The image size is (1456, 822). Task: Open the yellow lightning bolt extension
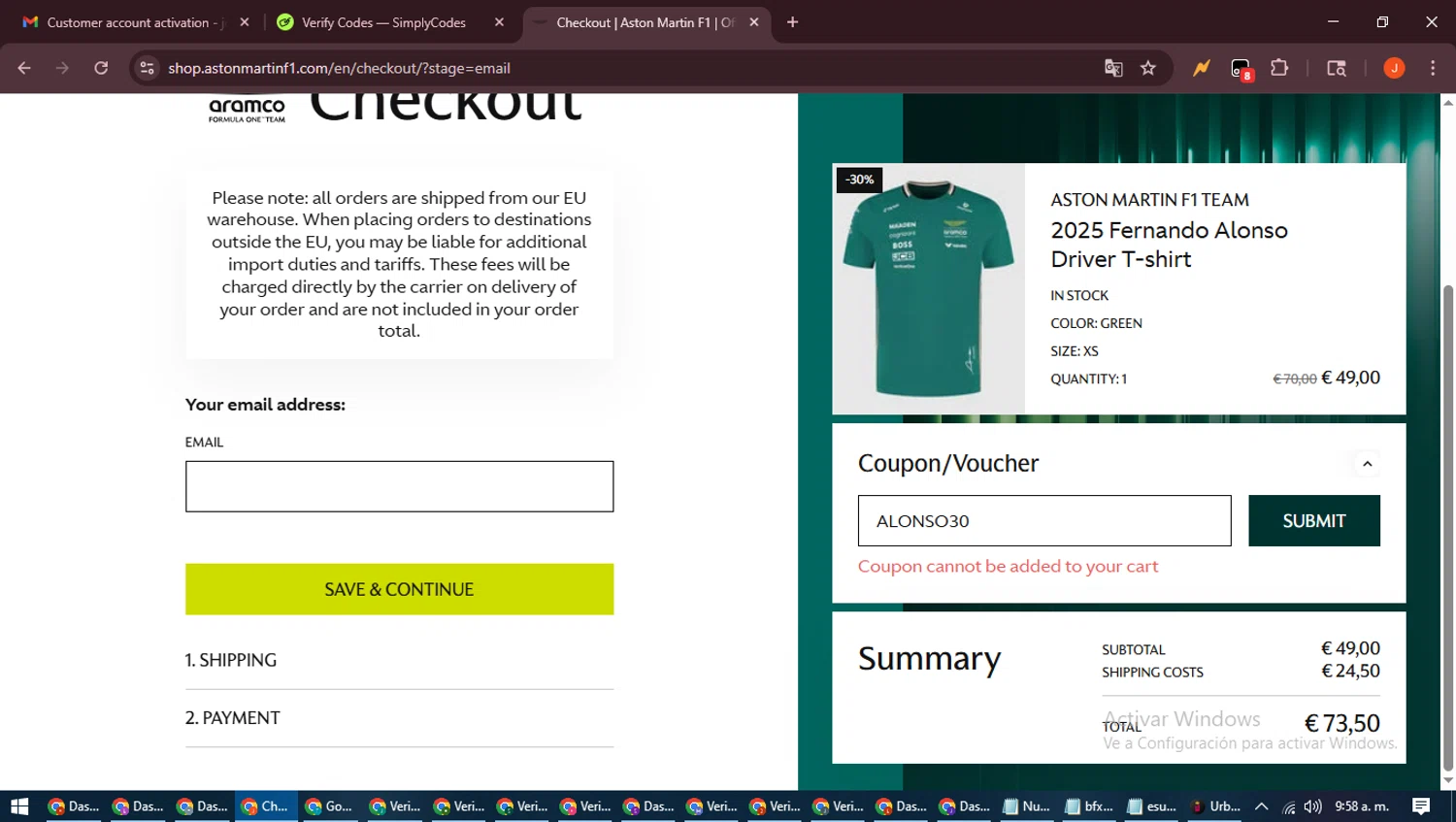click(1202, 68)
